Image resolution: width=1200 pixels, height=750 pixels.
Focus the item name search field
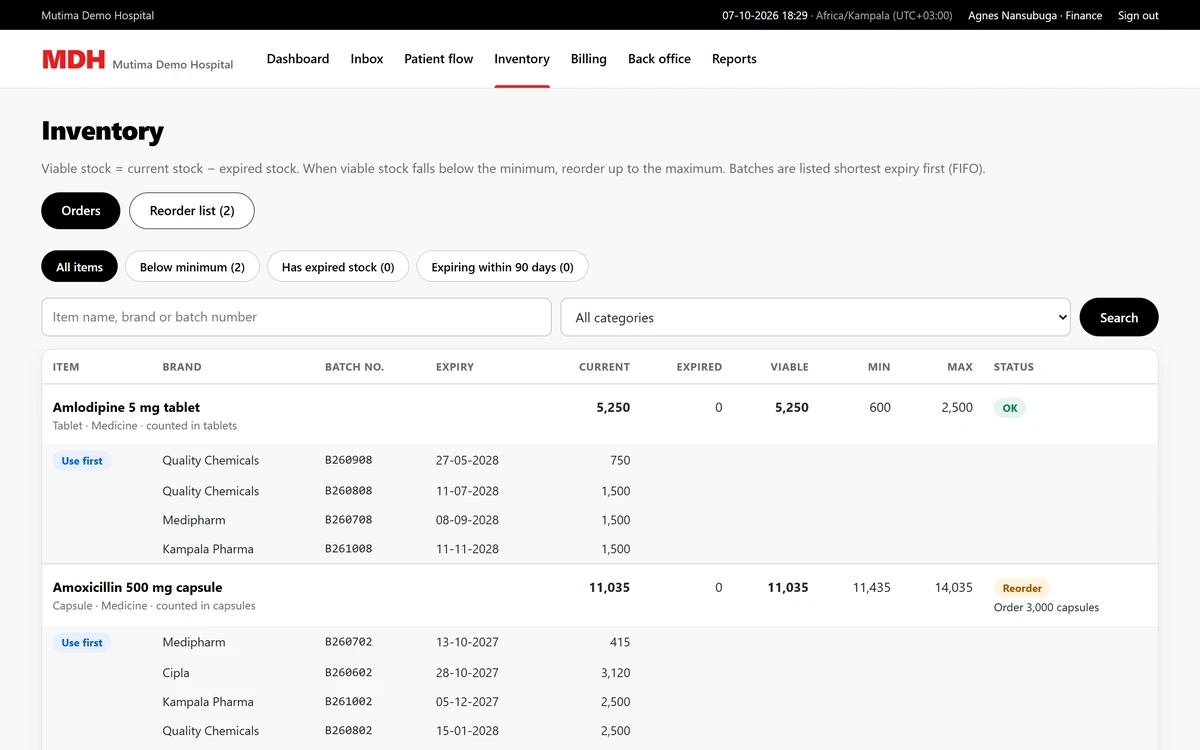(296, 317)
